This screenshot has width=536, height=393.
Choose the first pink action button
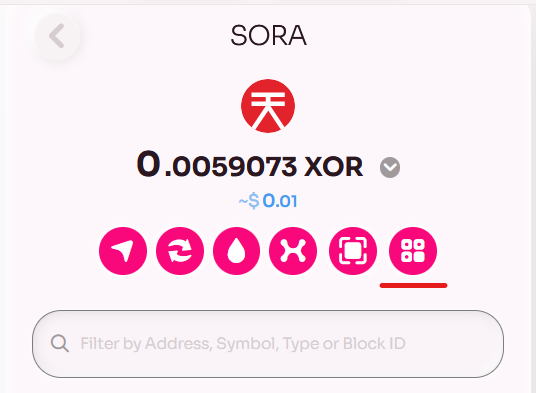tap(123, 251)
